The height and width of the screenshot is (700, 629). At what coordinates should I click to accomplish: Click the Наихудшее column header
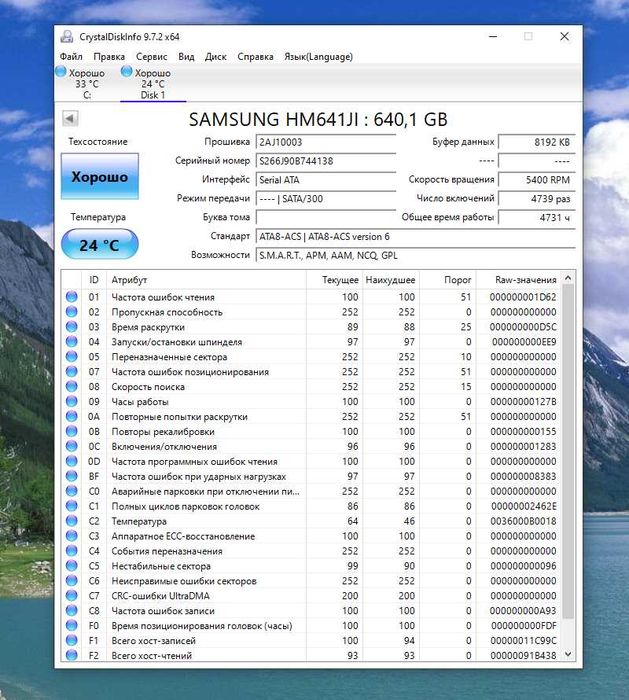click(391, 280)
